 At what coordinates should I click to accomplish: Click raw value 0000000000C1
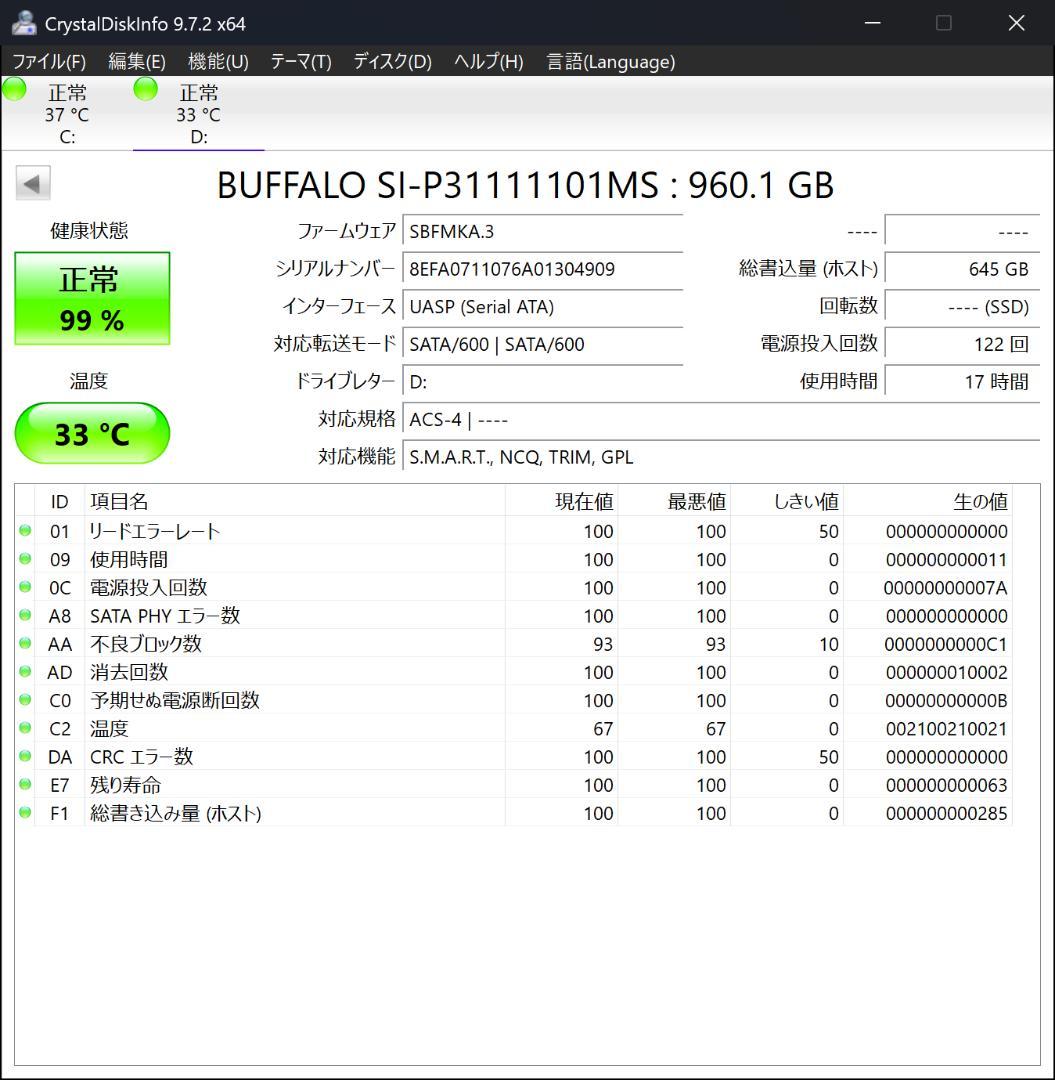tap(946, 644)
